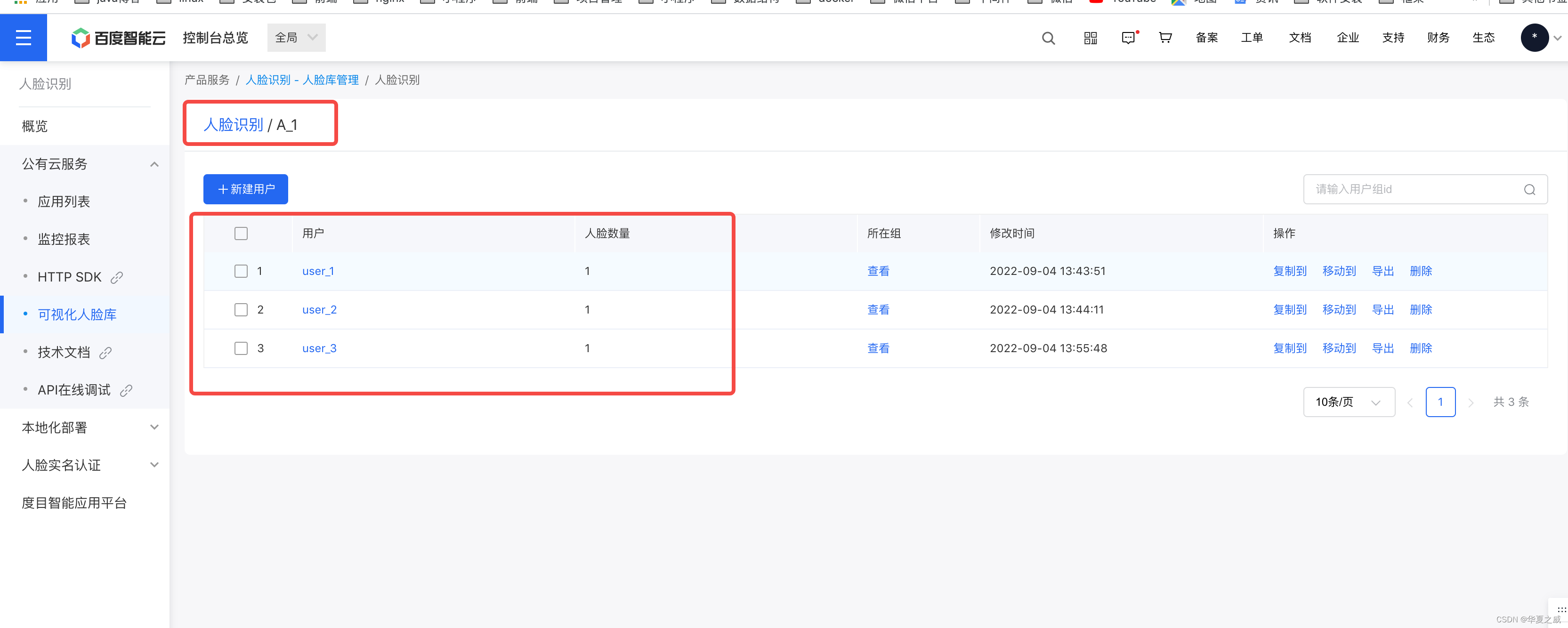Open the 工单 top menu
This screenshot has height=628, width=1568.
point(1252,38)
